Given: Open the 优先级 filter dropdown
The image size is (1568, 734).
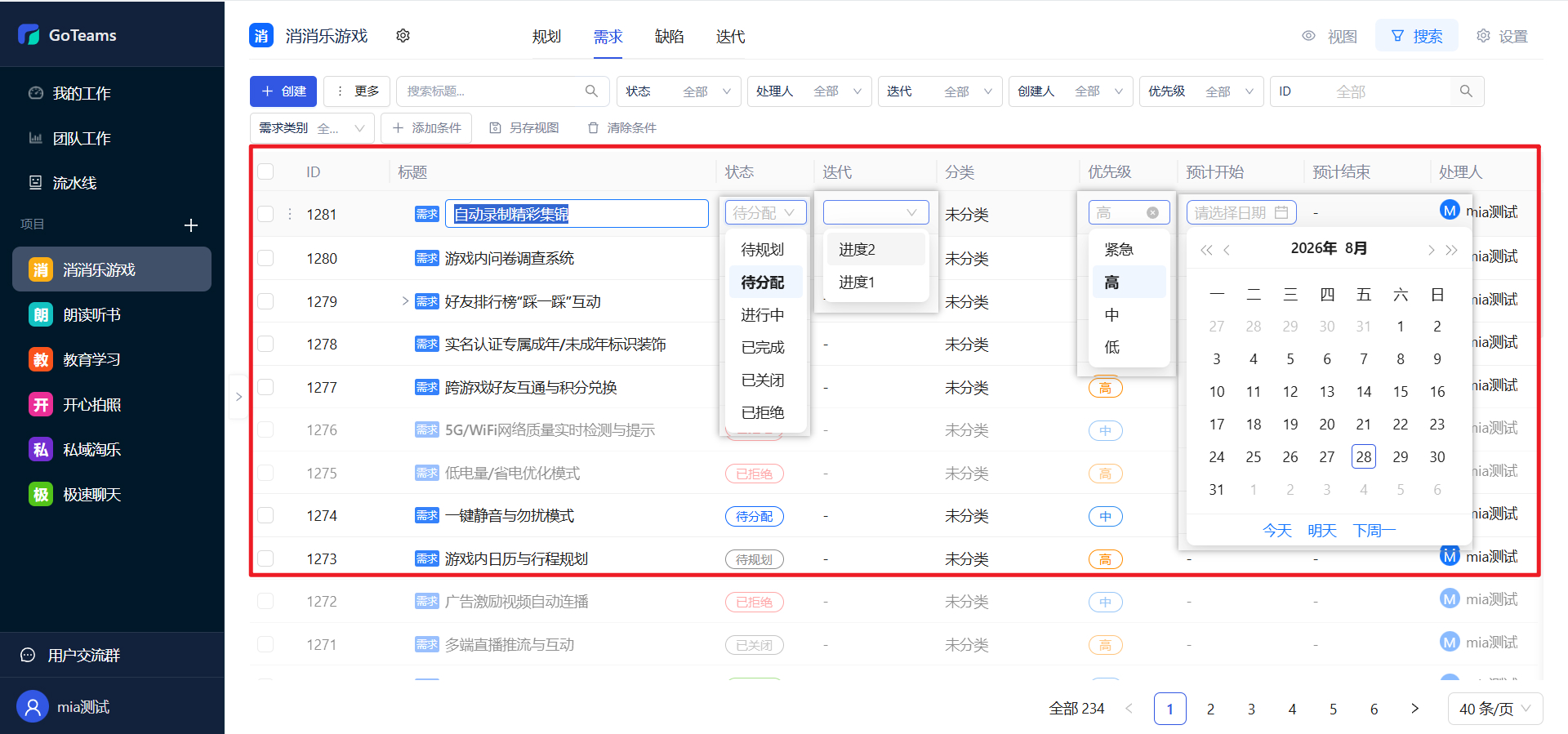Looking at the screenshot, I should click(1201, 91).
